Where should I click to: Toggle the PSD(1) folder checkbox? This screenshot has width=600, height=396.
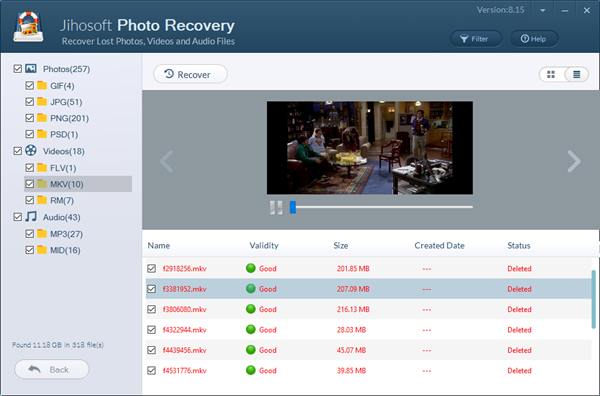(29, 134)
